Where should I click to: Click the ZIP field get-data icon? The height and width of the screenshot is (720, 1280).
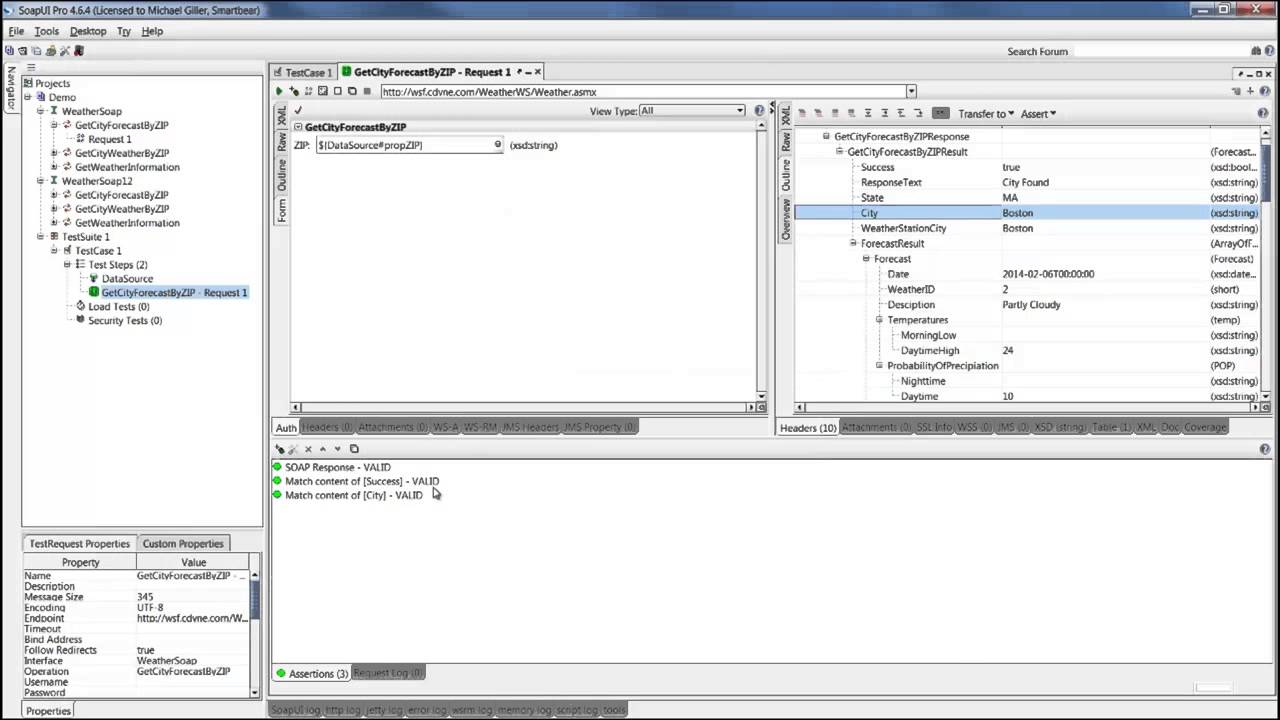[x=497, y=145]
